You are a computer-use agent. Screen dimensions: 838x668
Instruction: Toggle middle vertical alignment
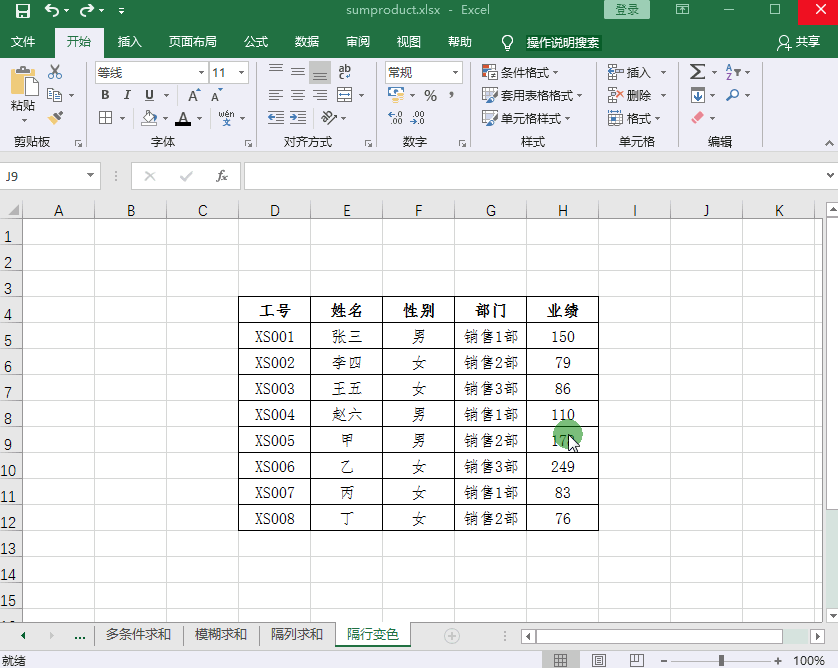point(298,72)
